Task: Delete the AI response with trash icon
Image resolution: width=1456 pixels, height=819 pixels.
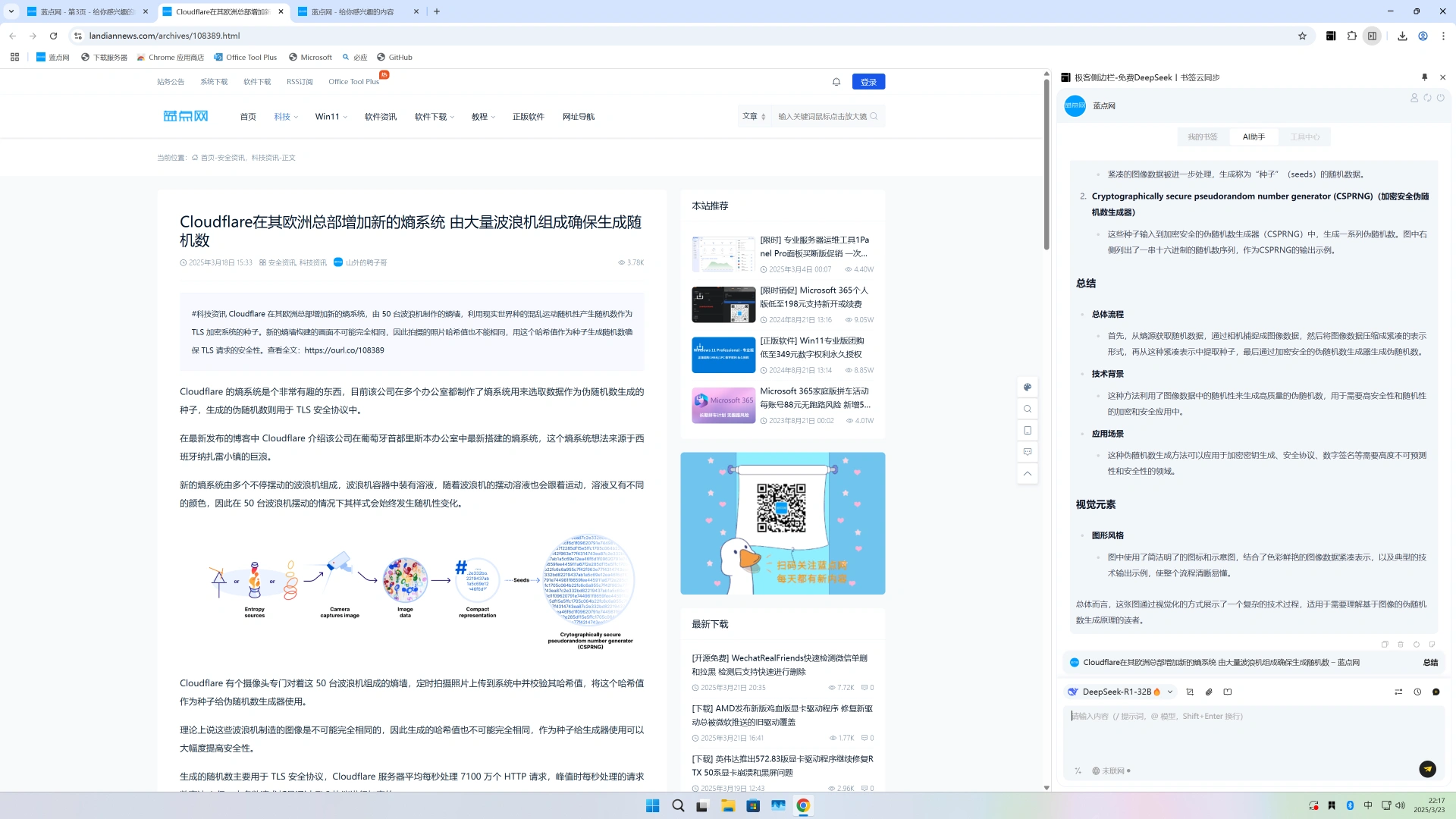Action: (1401, 644)
